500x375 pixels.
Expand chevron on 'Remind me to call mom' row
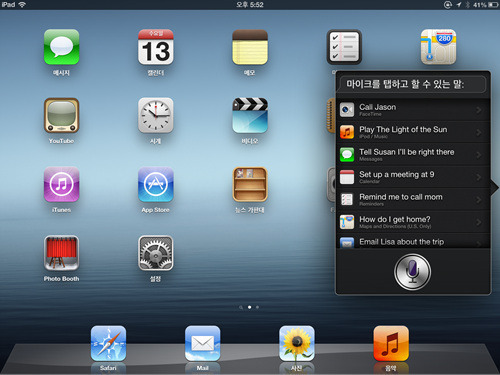(479, 200)
